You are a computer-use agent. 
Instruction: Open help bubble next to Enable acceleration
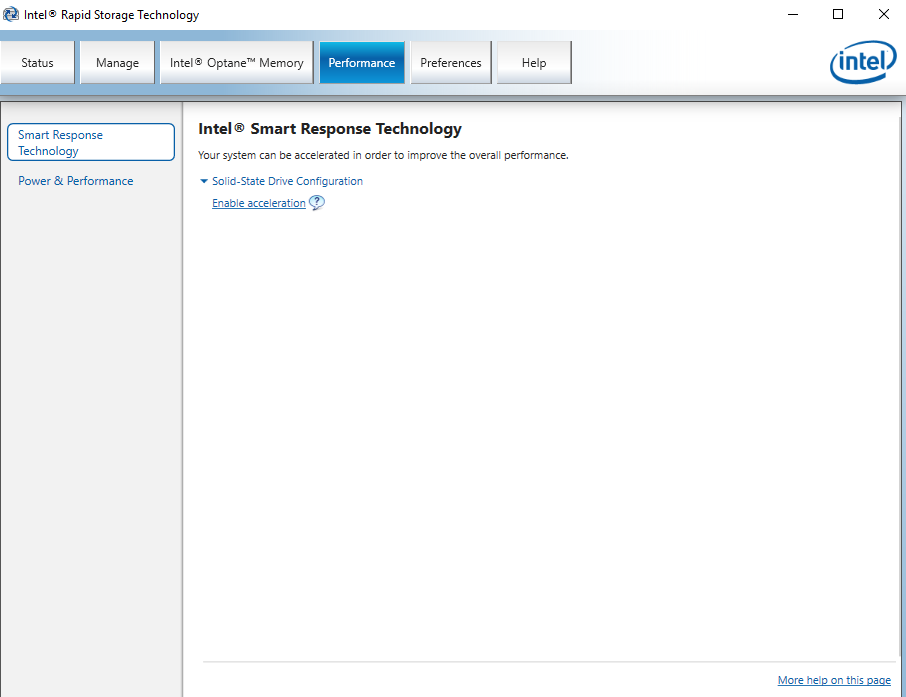tap(317, 202)
